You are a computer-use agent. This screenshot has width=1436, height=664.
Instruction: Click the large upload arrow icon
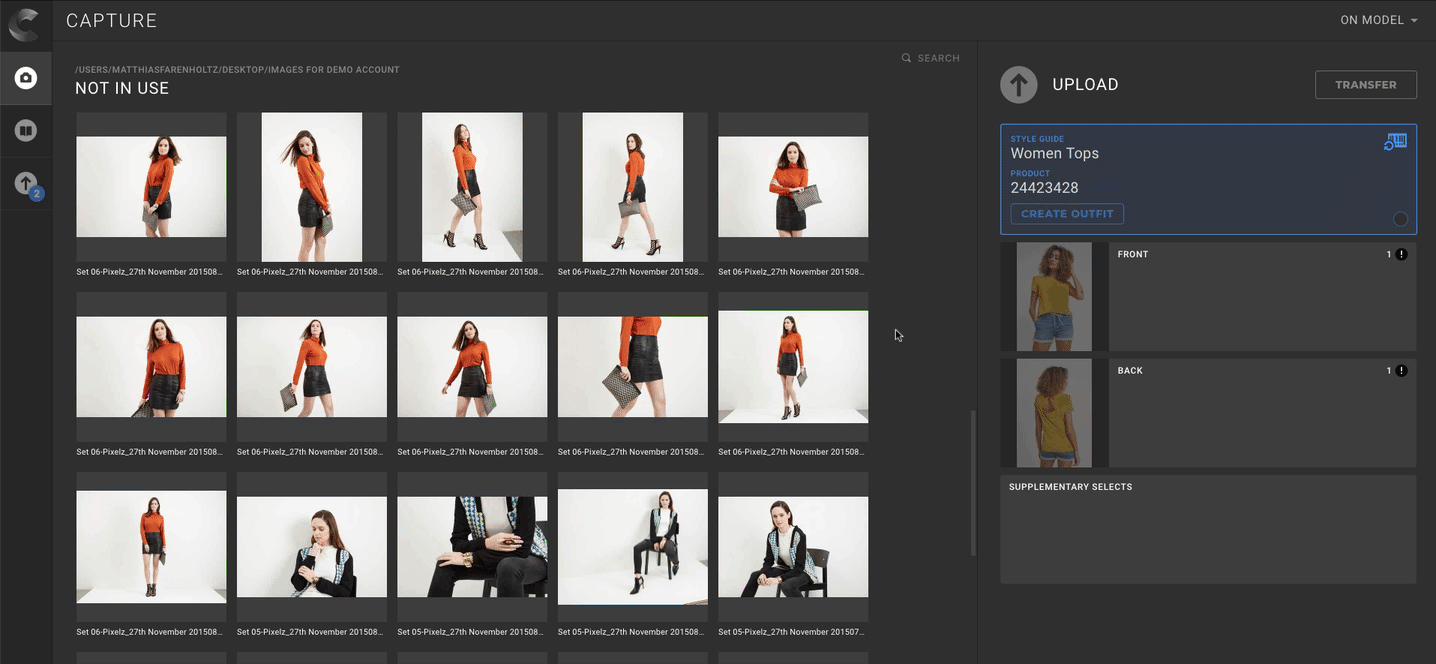tap(1019, 85)
